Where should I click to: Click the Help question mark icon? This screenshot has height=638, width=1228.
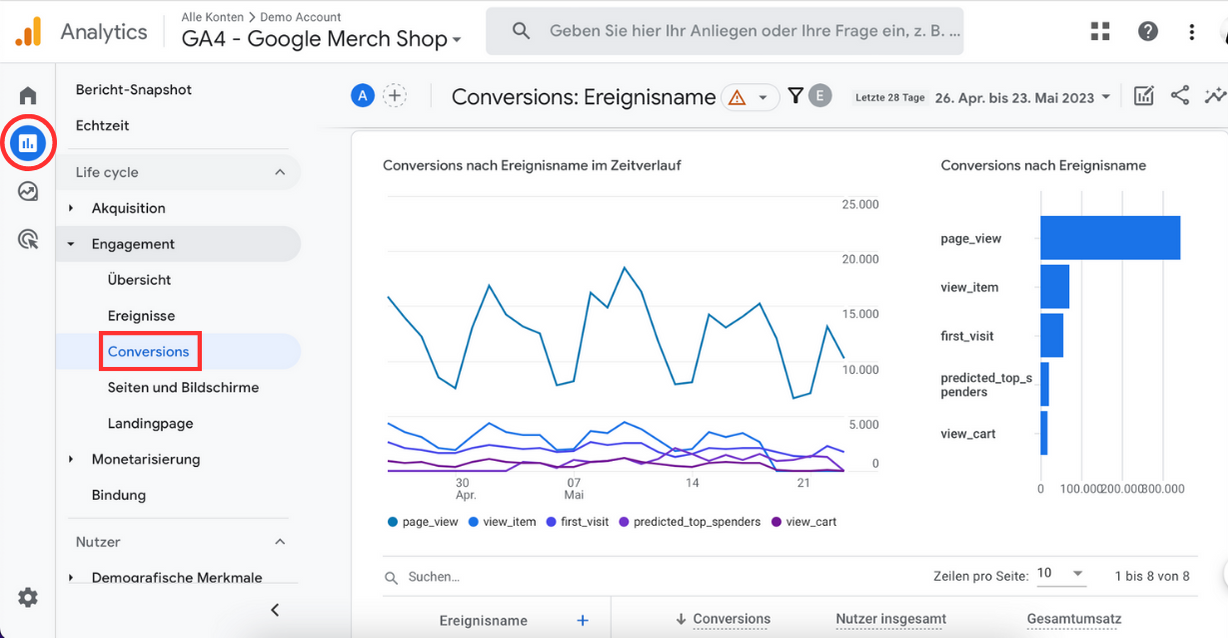pyautogui.click(x=1148, y=31)
